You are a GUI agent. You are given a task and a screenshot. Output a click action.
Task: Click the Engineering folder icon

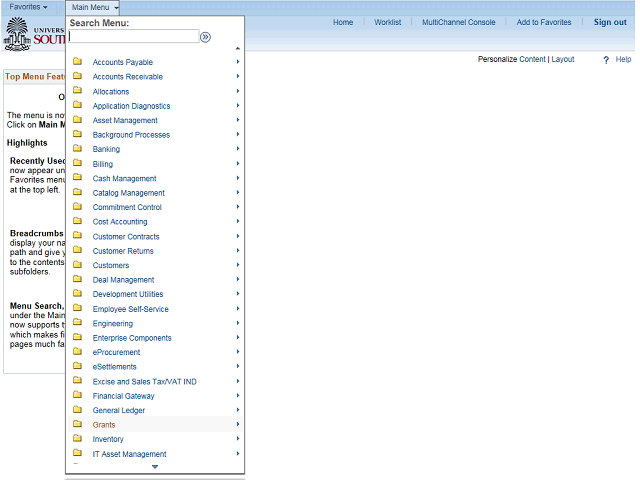(78, 323)
